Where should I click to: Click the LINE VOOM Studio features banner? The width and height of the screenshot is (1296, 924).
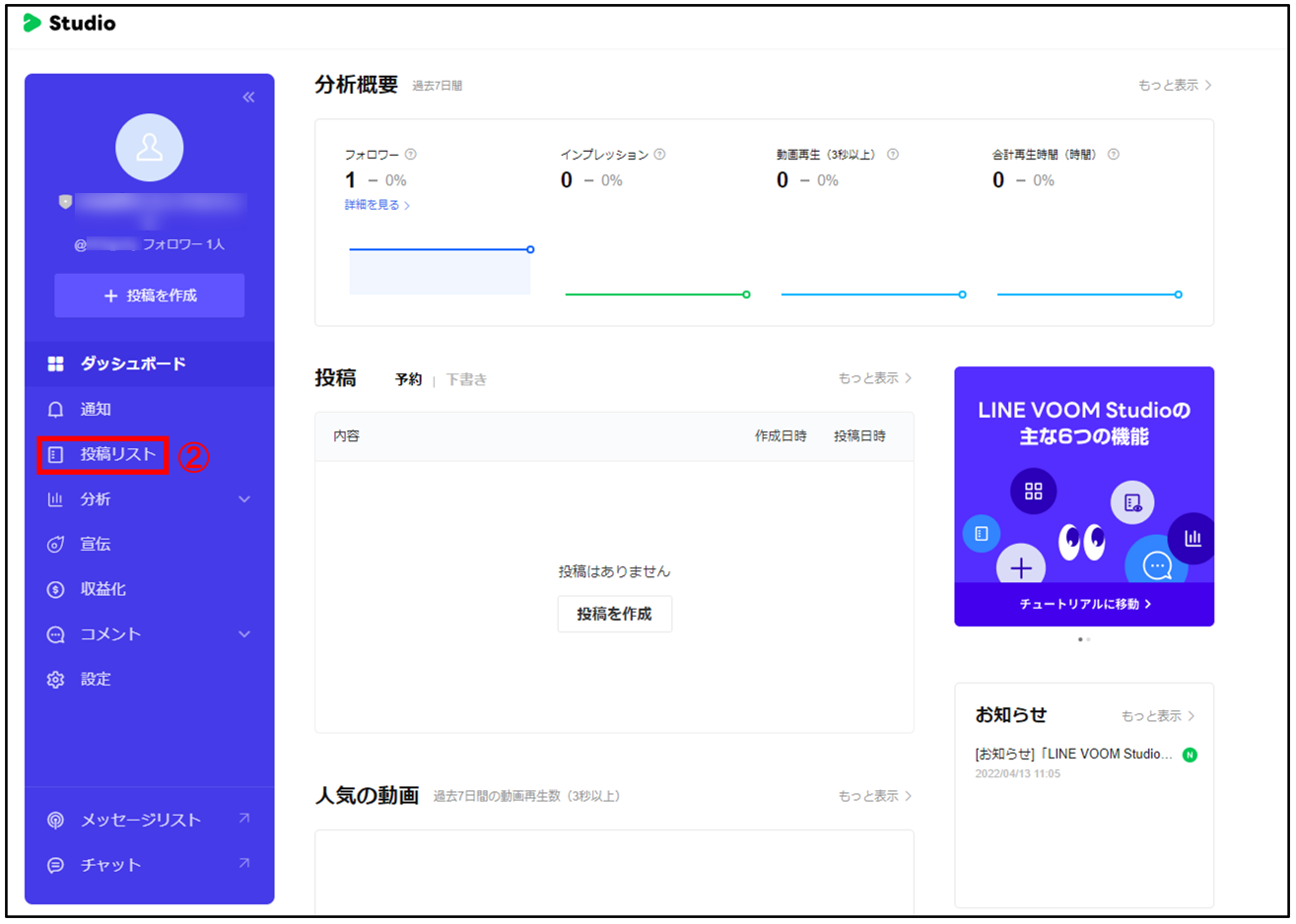[x=1084, y=496]
